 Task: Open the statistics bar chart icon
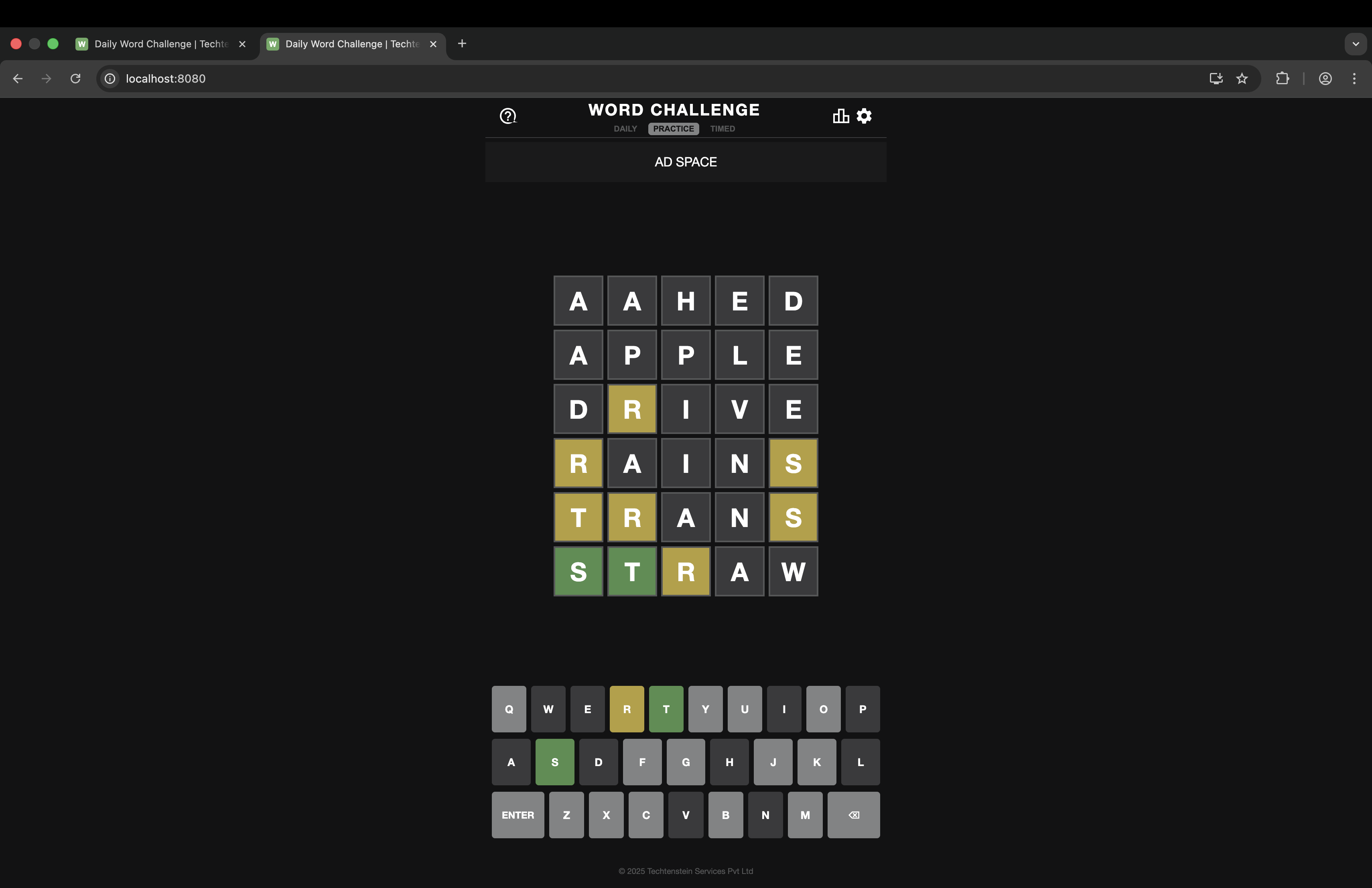point(840,116)
